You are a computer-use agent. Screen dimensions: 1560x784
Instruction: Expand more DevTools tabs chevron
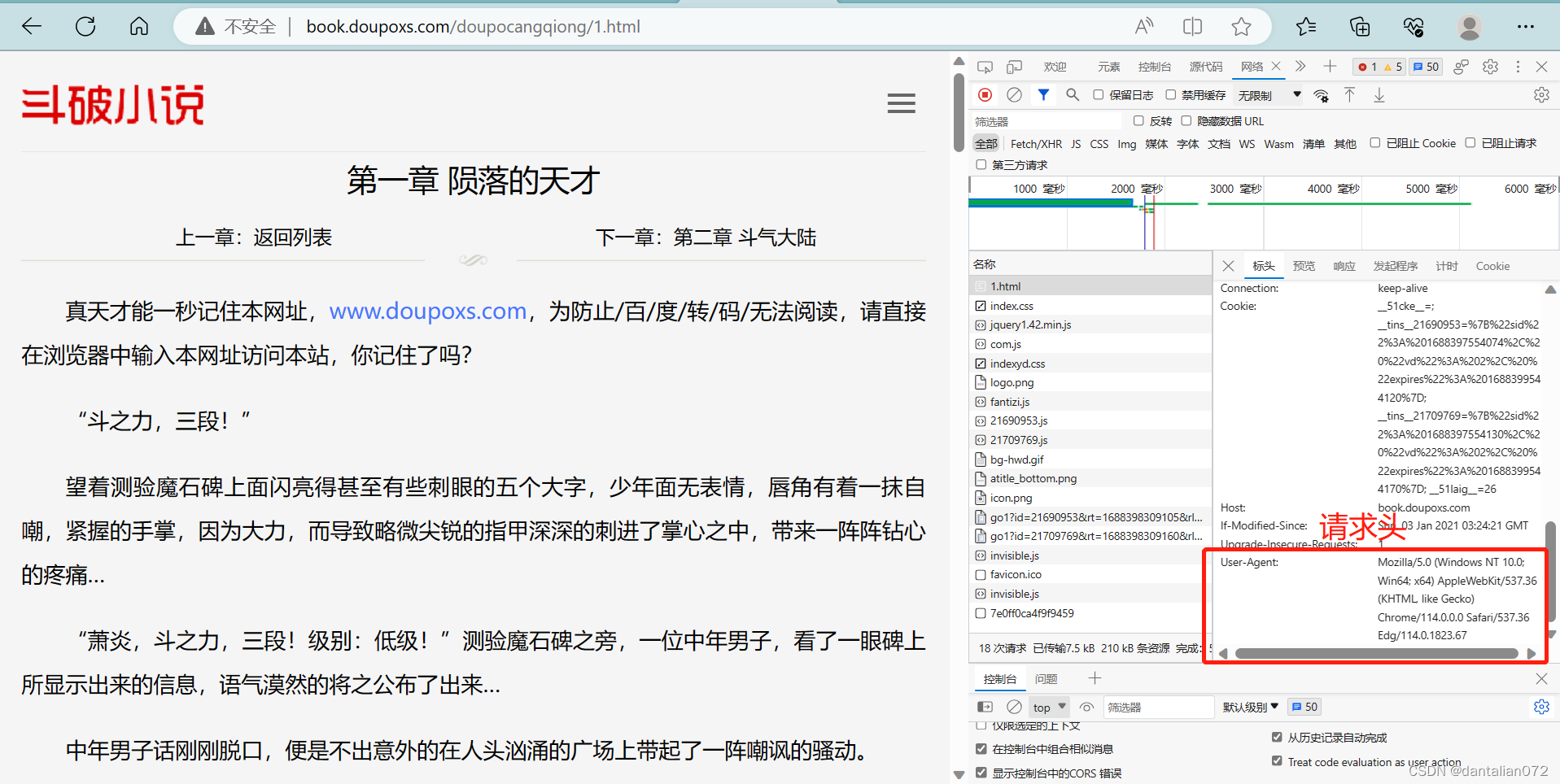[1300, 67]
